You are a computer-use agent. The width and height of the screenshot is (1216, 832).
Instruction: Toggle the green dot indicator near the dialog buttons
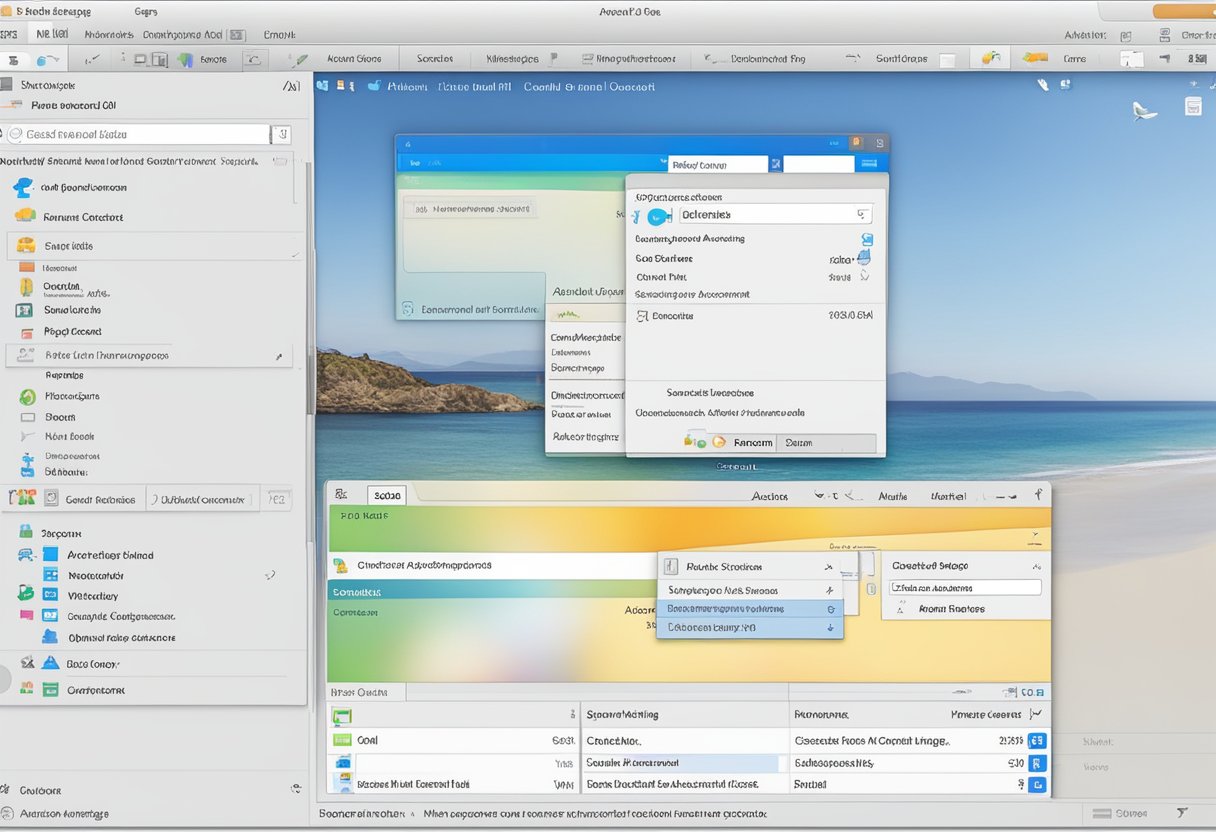pyautogui.click(x=701, y=443)
